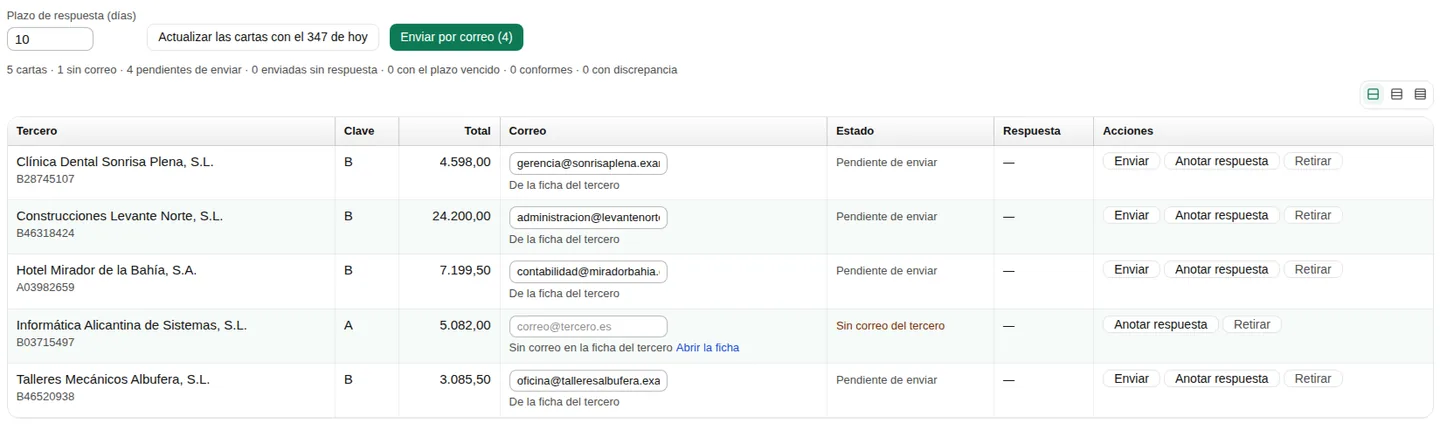This screenshot has height=424, width=1440.
Task: Click the Estado column header
Action: (909, 131)
